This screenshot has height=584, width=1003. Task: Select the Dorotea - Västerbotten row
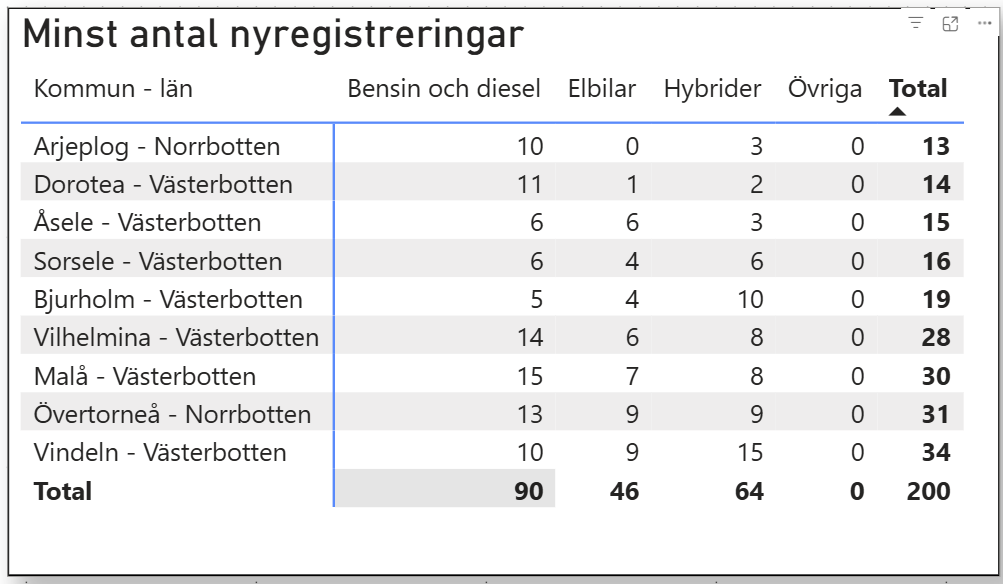point(163,185)
